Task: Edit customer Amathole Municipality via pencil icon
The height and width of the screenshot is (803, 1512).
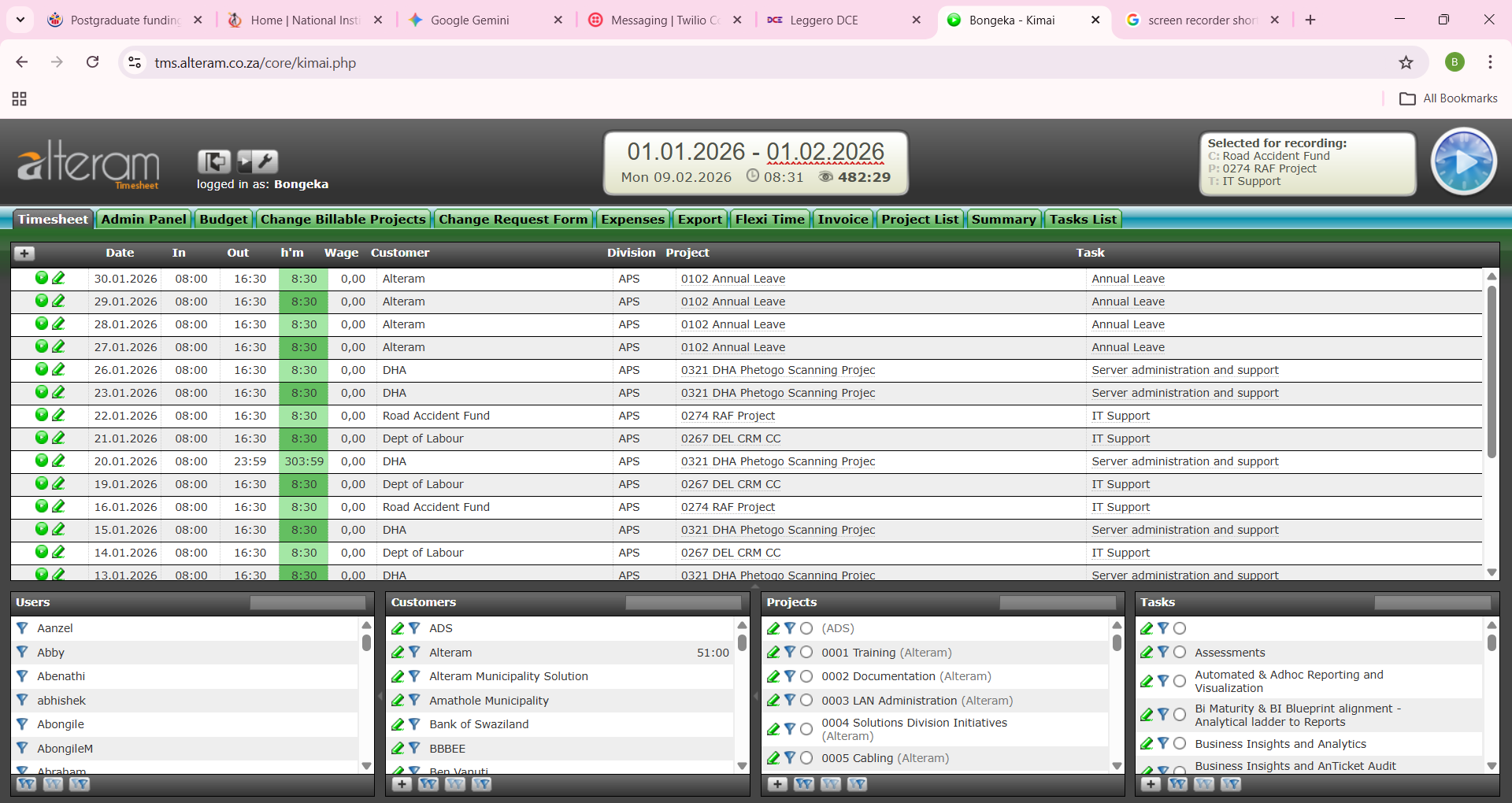Action: click(398, 700)
